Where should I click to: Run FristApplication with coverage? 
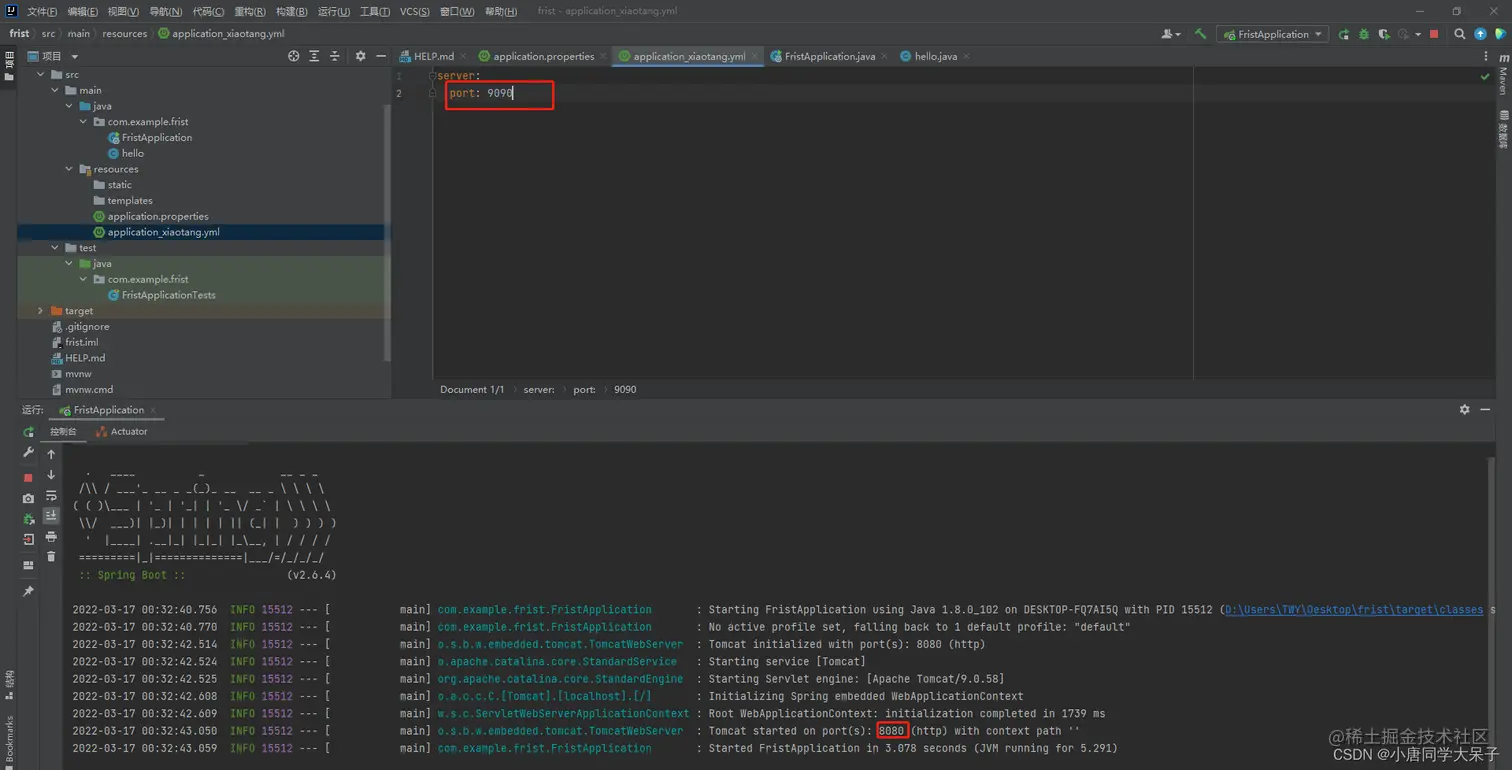pos(1384,34)
